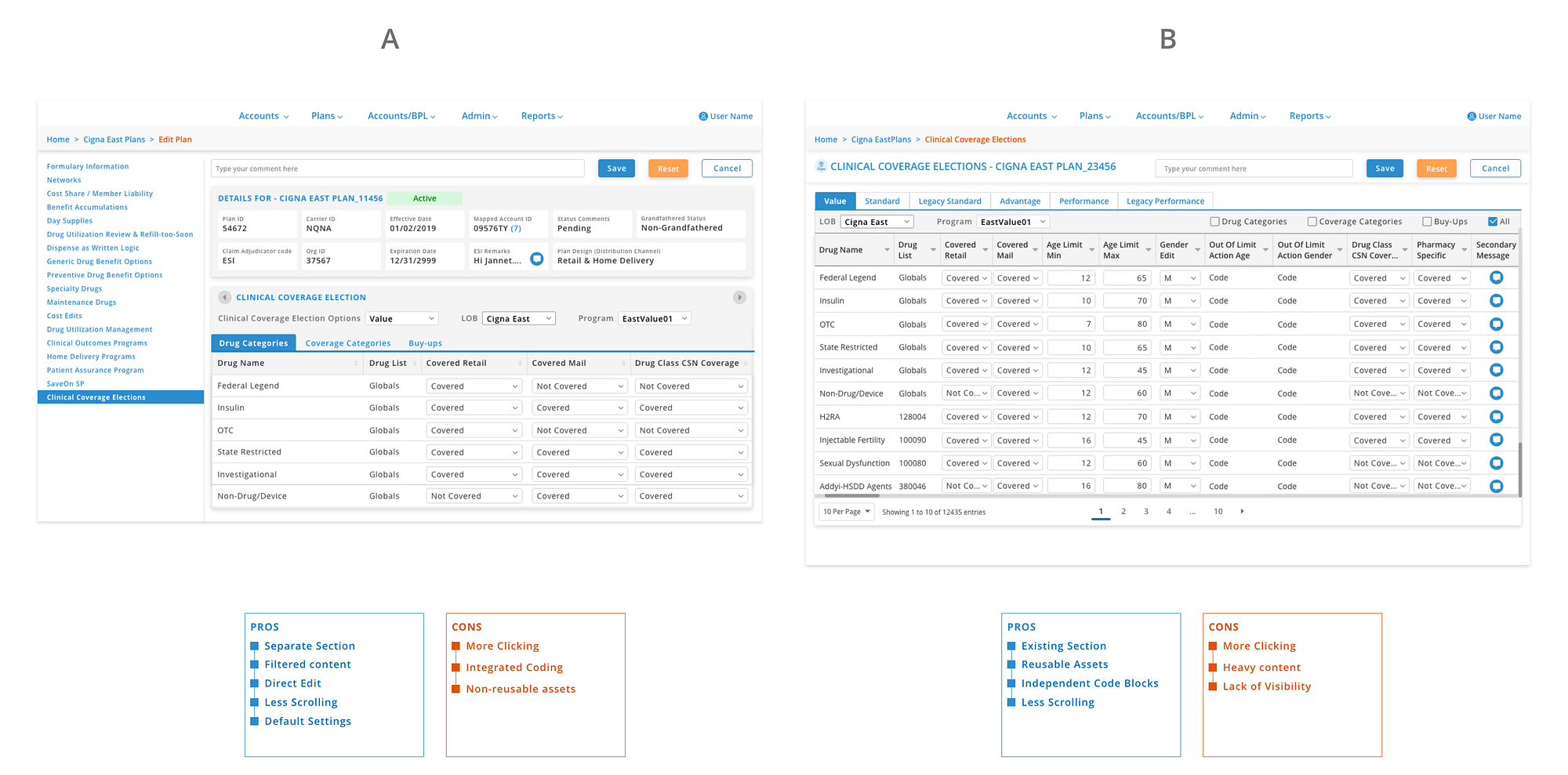Click left arrow beside Clinical Coverage Election
The height and width of the screenshot is (775, 1568).
click(x=225, y=297)
